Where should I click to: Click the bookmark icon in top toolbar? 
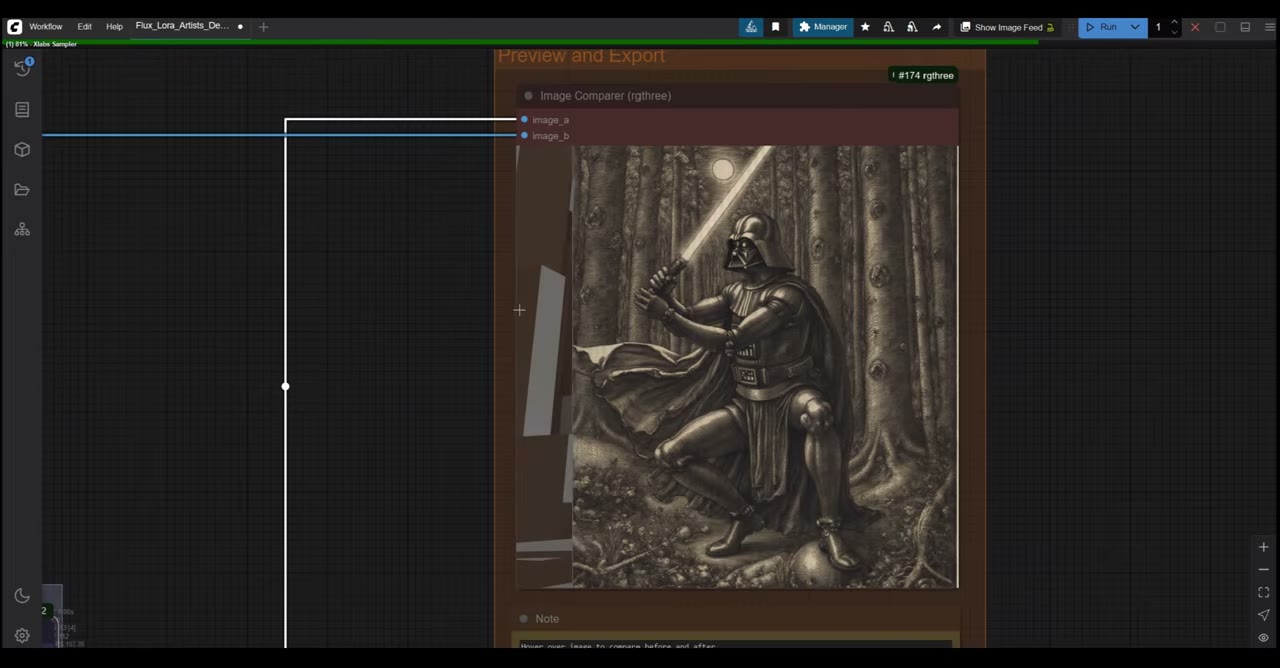coord(775,27)
